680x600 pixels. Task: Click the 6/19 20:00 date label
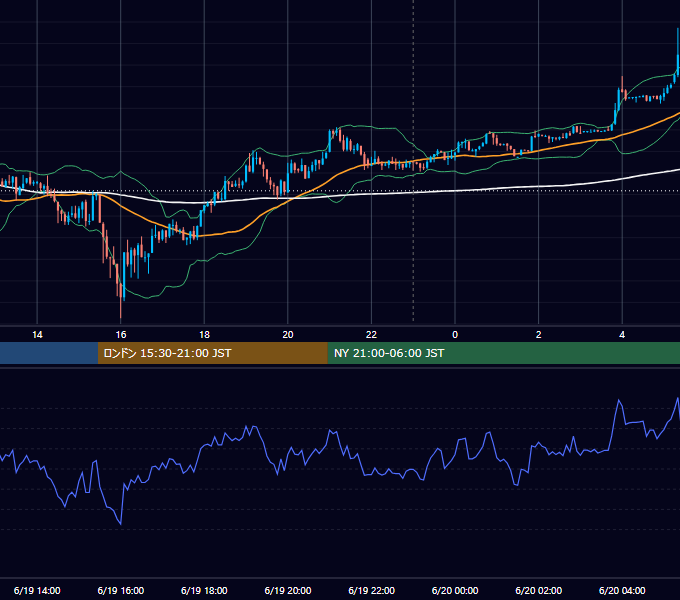tap(288, 590)
